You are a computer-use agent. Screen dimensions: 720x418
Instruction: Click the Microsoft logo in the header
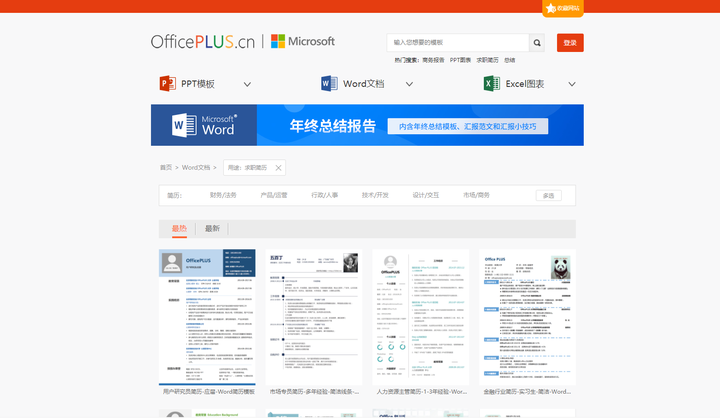[x=304, y=42]
